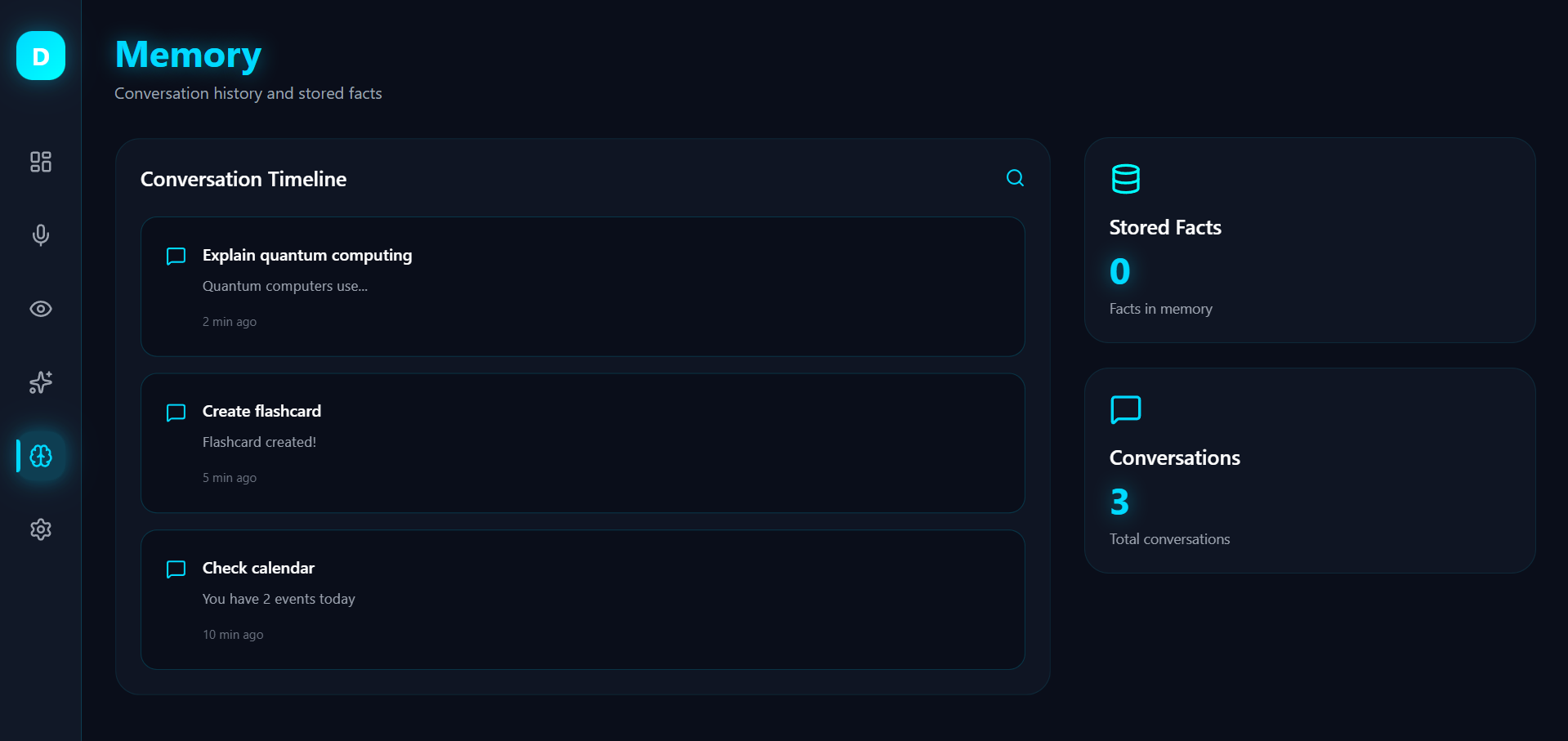Select the microphone tool in the sidebar
This screenshot has width=1568, height=741.
point(40,235)
